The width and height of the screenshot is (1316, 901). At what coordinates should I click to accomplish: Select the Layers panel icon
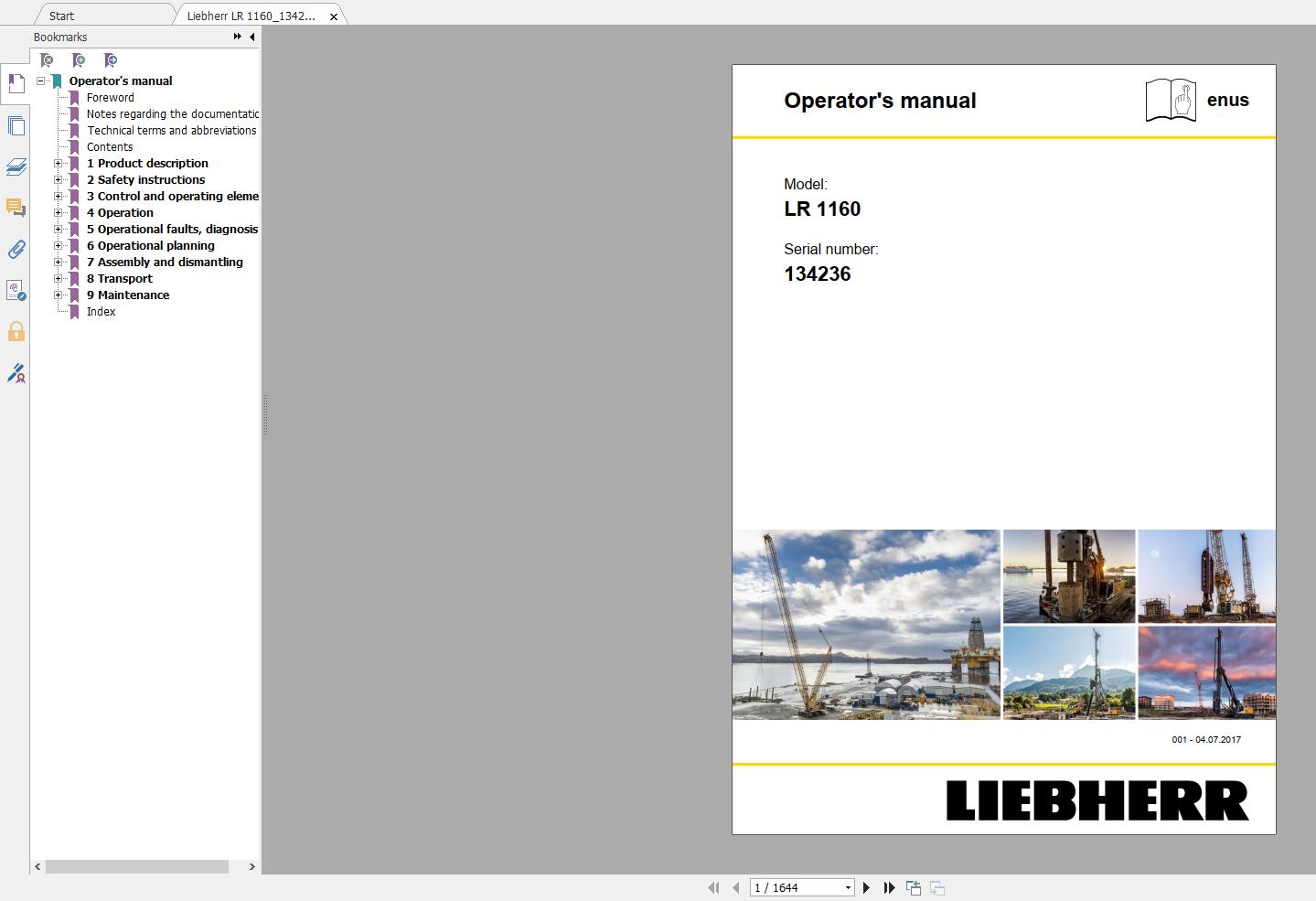pyautogui.click(x=16, y=166)
